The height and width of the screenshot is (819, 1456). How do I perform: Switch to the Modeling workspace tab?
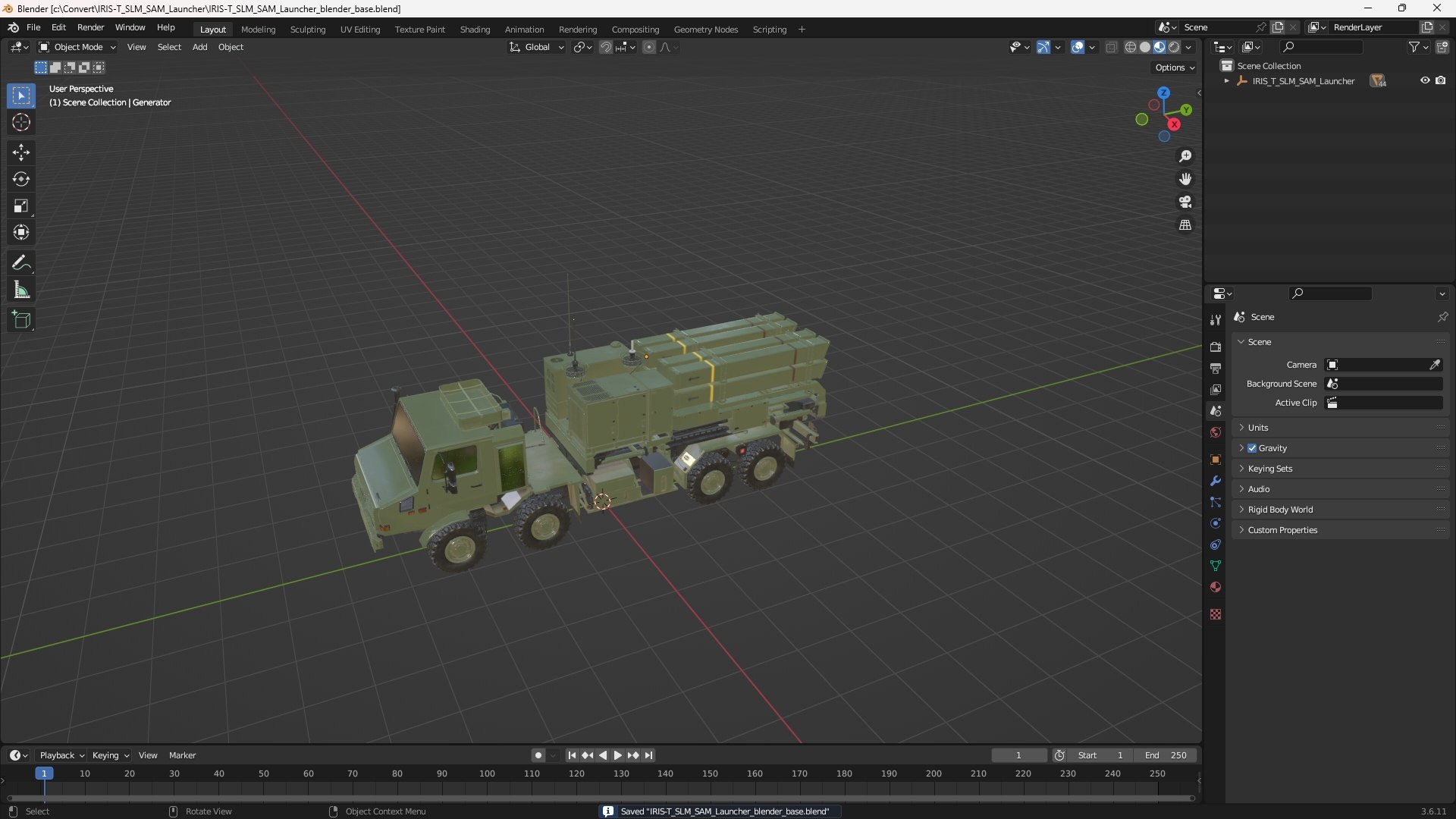(258, 30)
